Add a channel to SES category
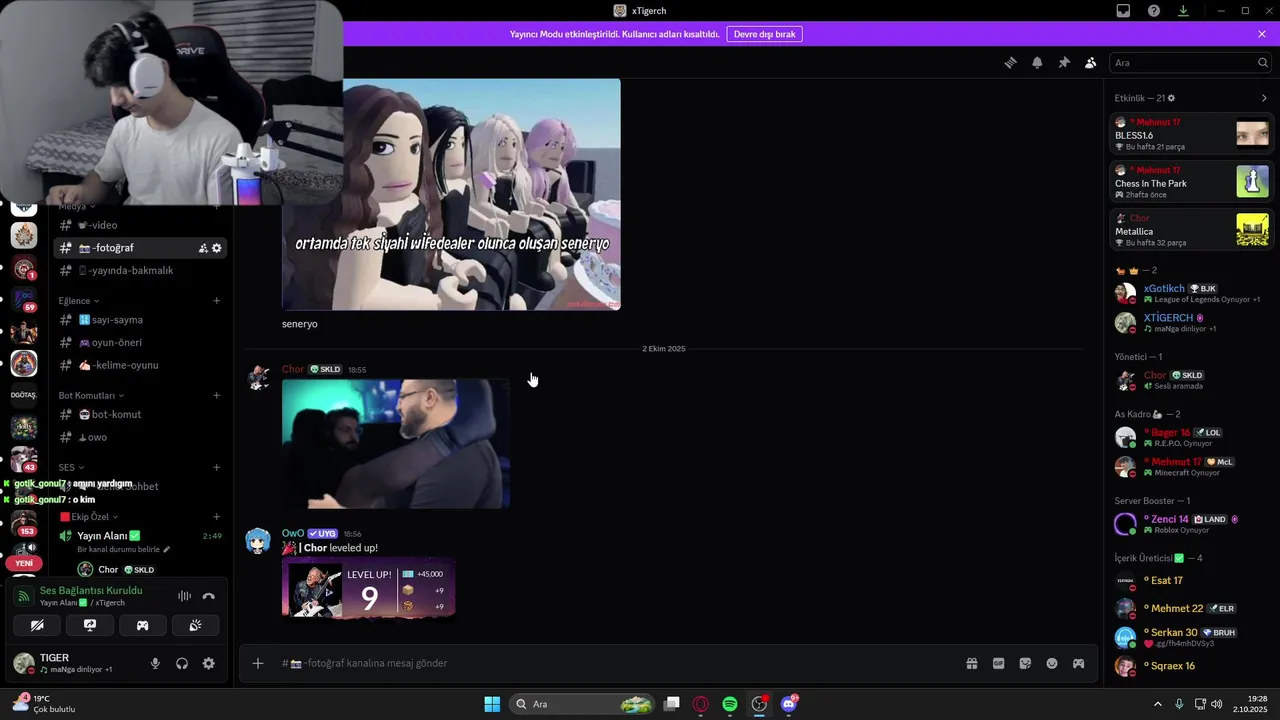This screenshot has width=1280, height=720. pos(217,467)
